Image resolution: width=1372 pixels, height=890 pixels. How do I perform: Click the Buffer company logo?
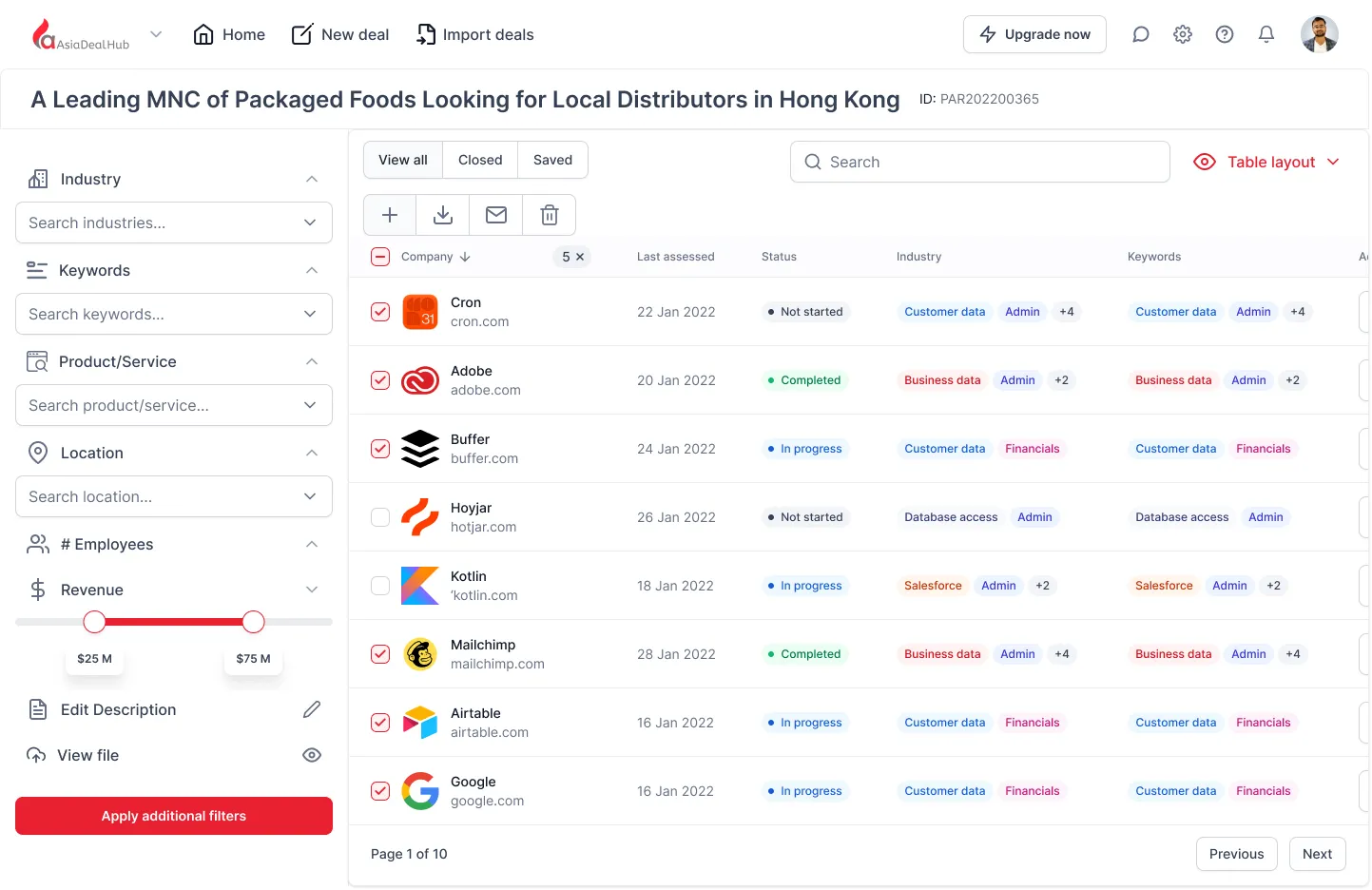420,449
